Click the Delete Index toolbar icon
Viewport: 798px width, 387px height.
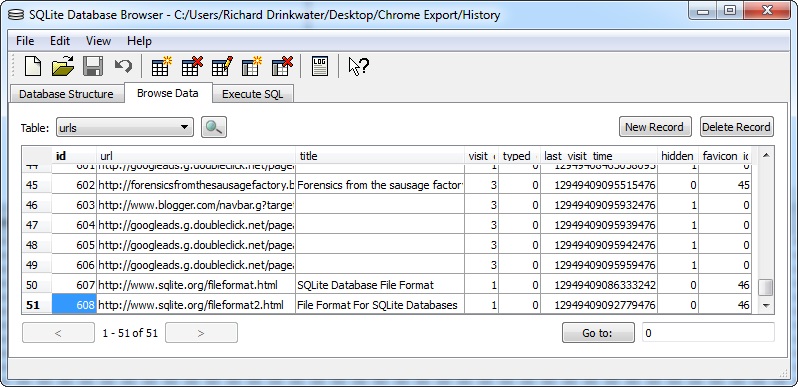click(282, 67)
